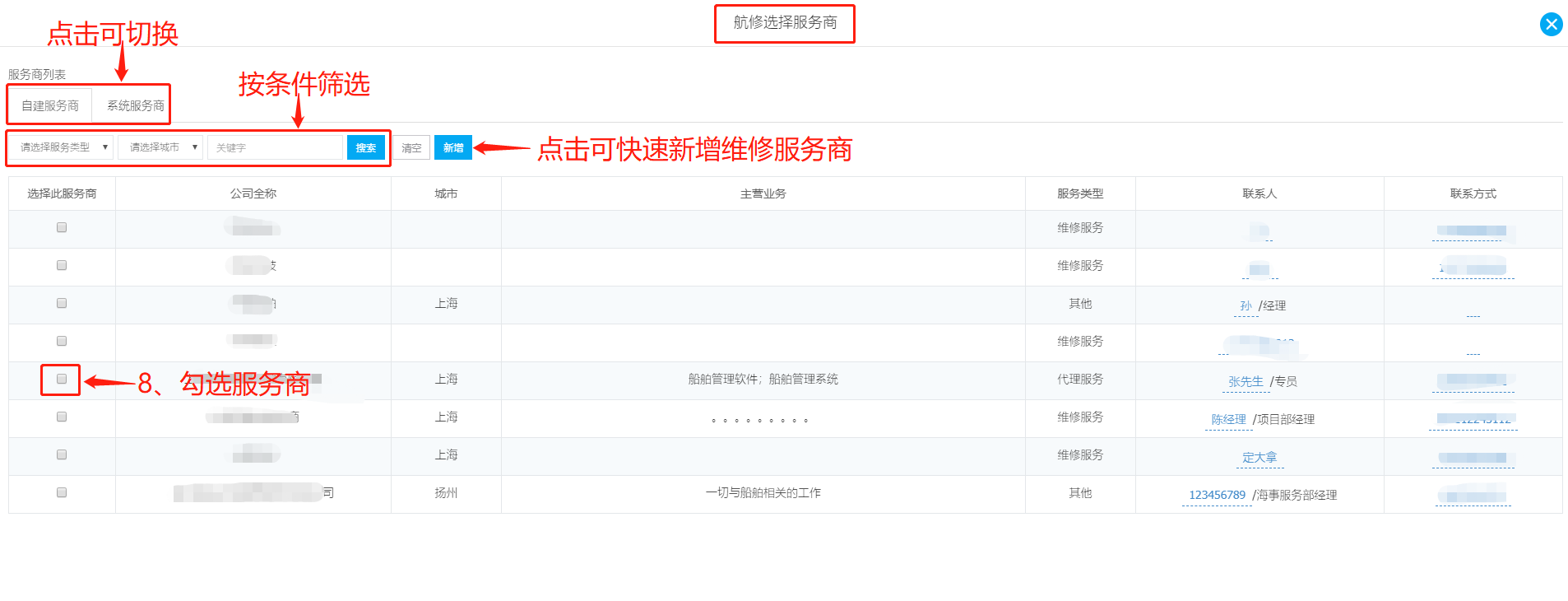Tick the checkbox in the 船舶管理软件 row
The width and height of the screenshot is (1568, 601).
pyautogui.click(x=62, y=379)
